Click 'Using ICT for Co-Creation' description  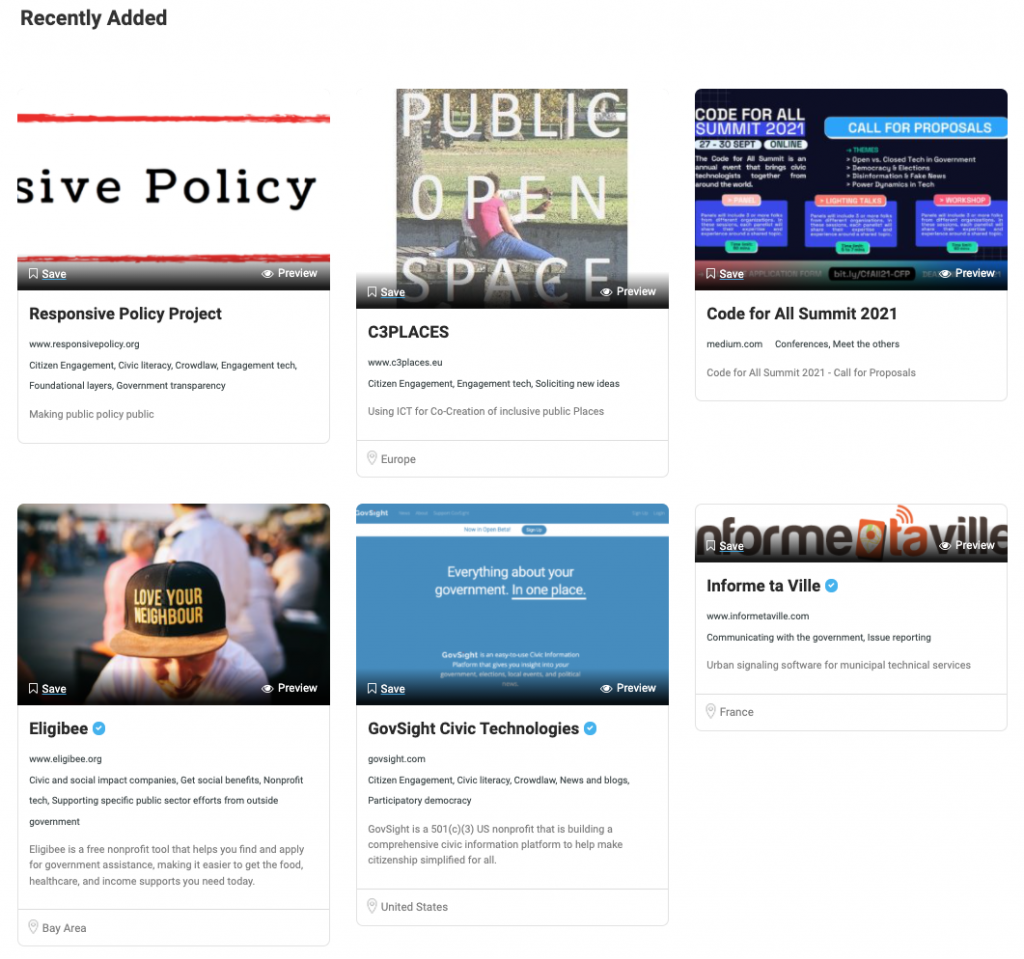(486, 412)
